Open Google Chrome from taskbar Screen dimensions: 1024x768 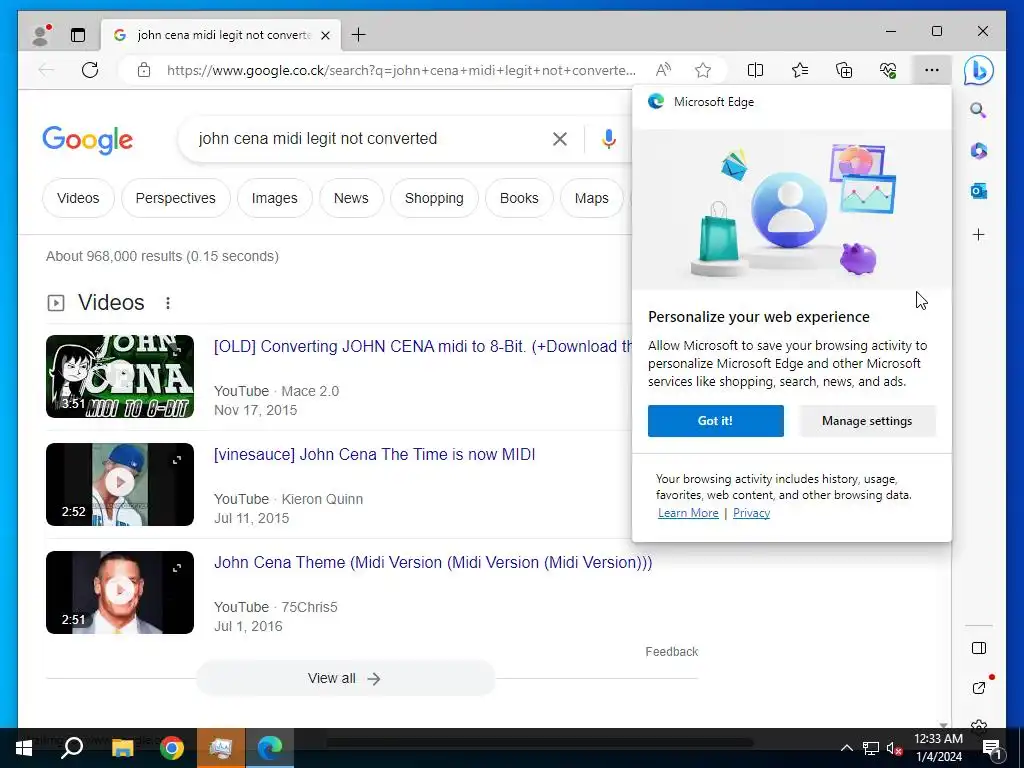point(172,748)
